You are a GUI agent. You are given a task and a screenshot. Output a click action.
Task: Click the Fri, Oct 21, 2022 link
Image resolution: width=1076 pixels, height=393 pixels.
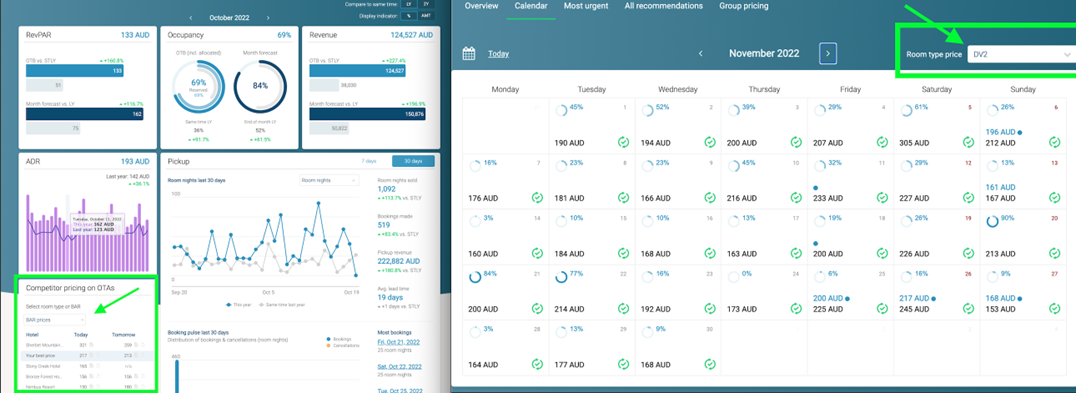(x=397, y=342)
